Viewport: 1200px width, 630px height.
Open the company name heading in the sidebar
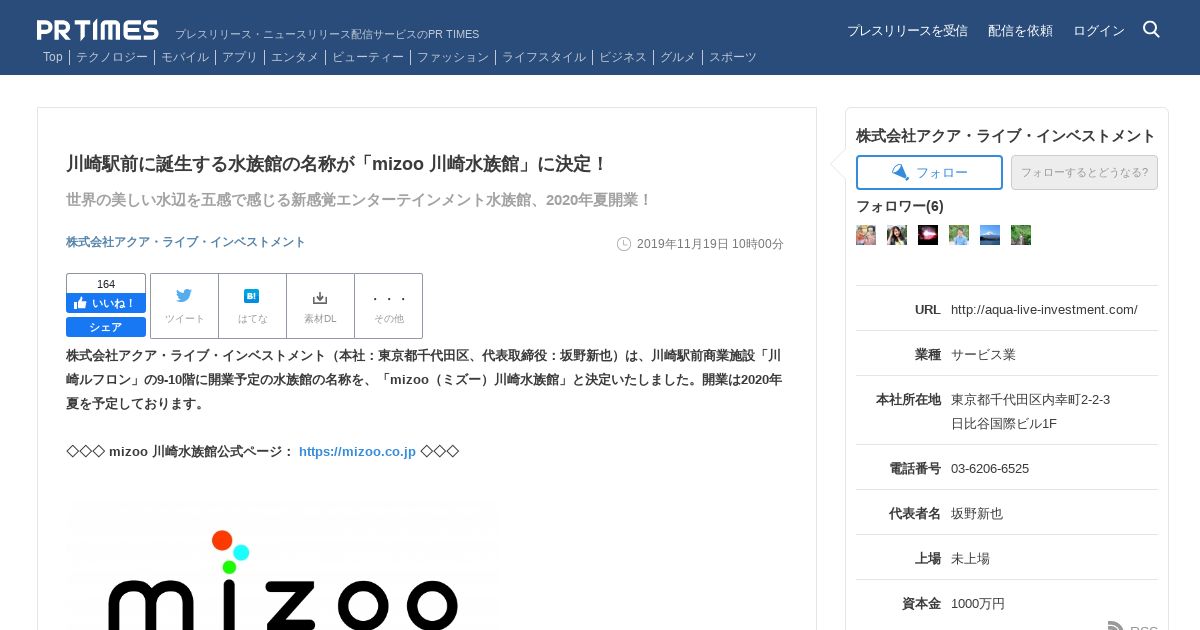1006,136
